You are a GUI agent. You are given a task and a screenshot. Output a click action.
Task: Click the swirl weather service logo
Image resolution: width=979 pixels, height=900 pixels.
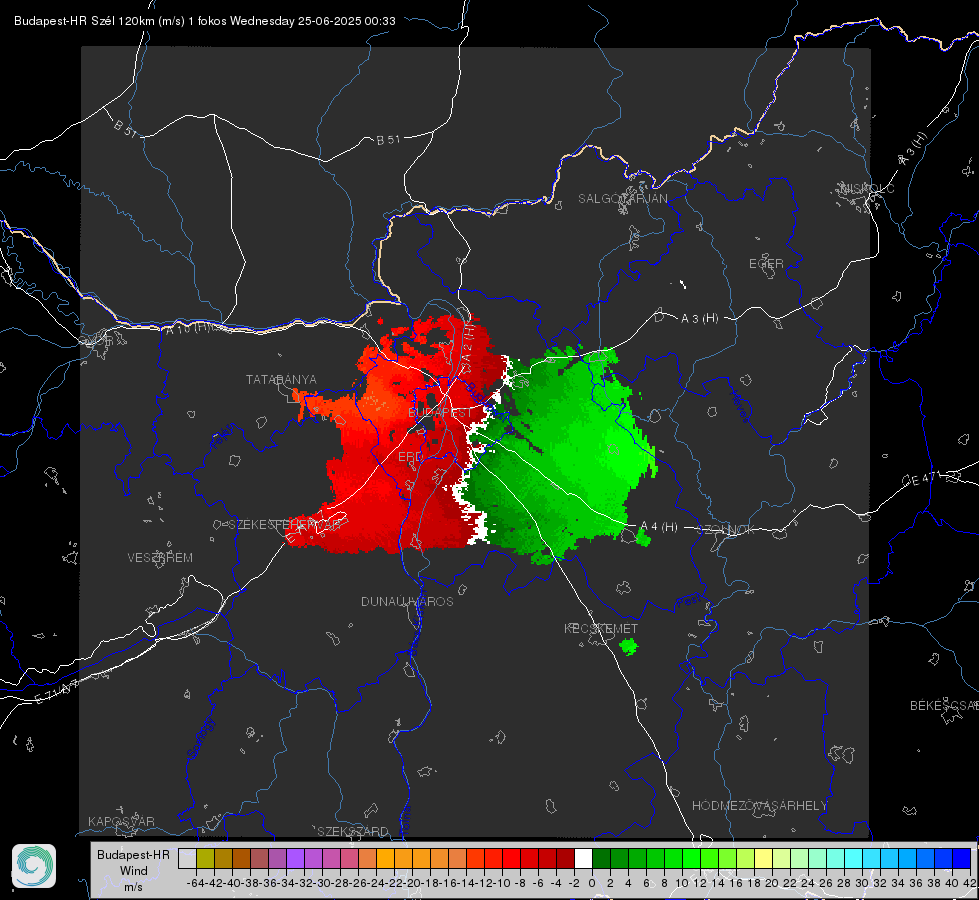34,866
